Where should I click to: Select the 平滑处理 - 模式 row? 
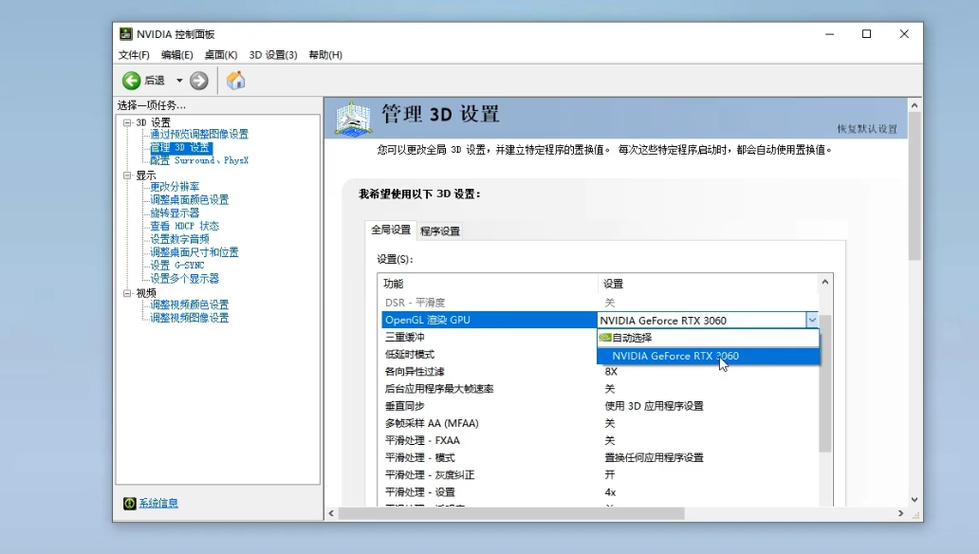pyautogui.click(x=601, y=458)
